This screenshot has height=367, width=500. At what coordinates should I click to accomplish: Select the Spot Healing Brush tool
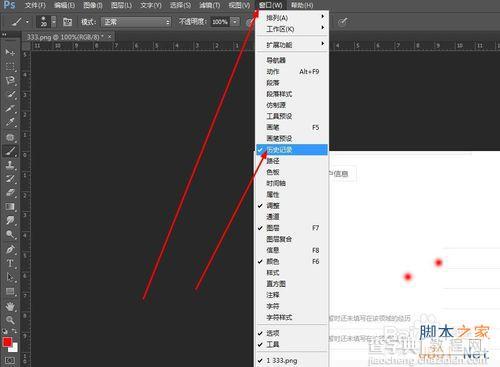[x=10, y=137]
